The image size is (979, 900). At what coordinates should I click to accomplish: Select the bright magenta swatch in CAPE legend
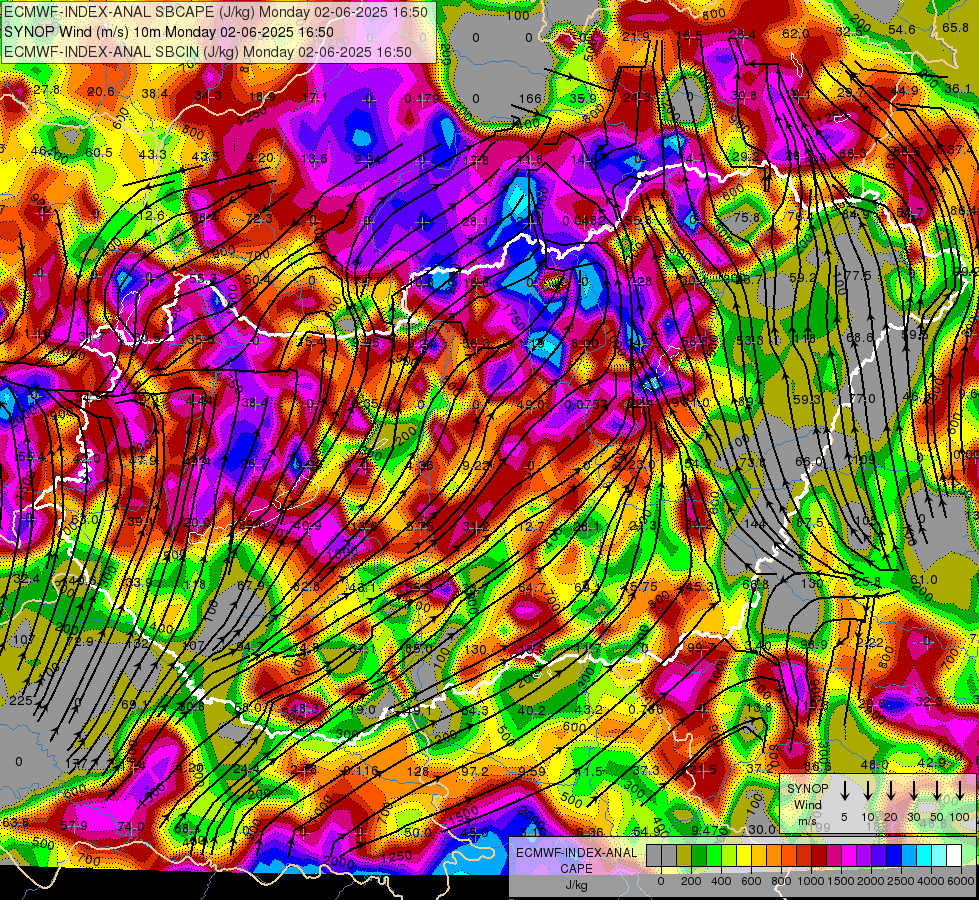coord(849,855)
